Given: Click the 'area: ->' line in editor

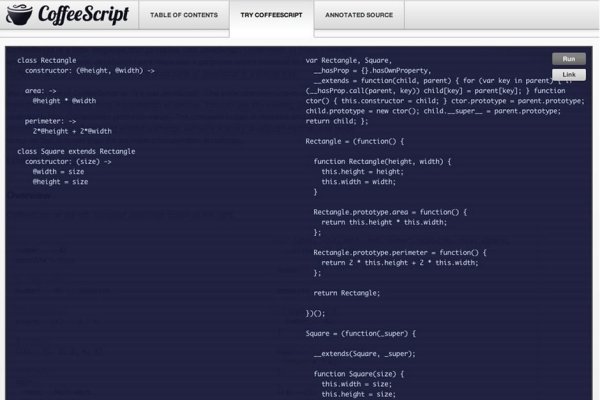Looking at the screenshot, I should tap(41, 91).
